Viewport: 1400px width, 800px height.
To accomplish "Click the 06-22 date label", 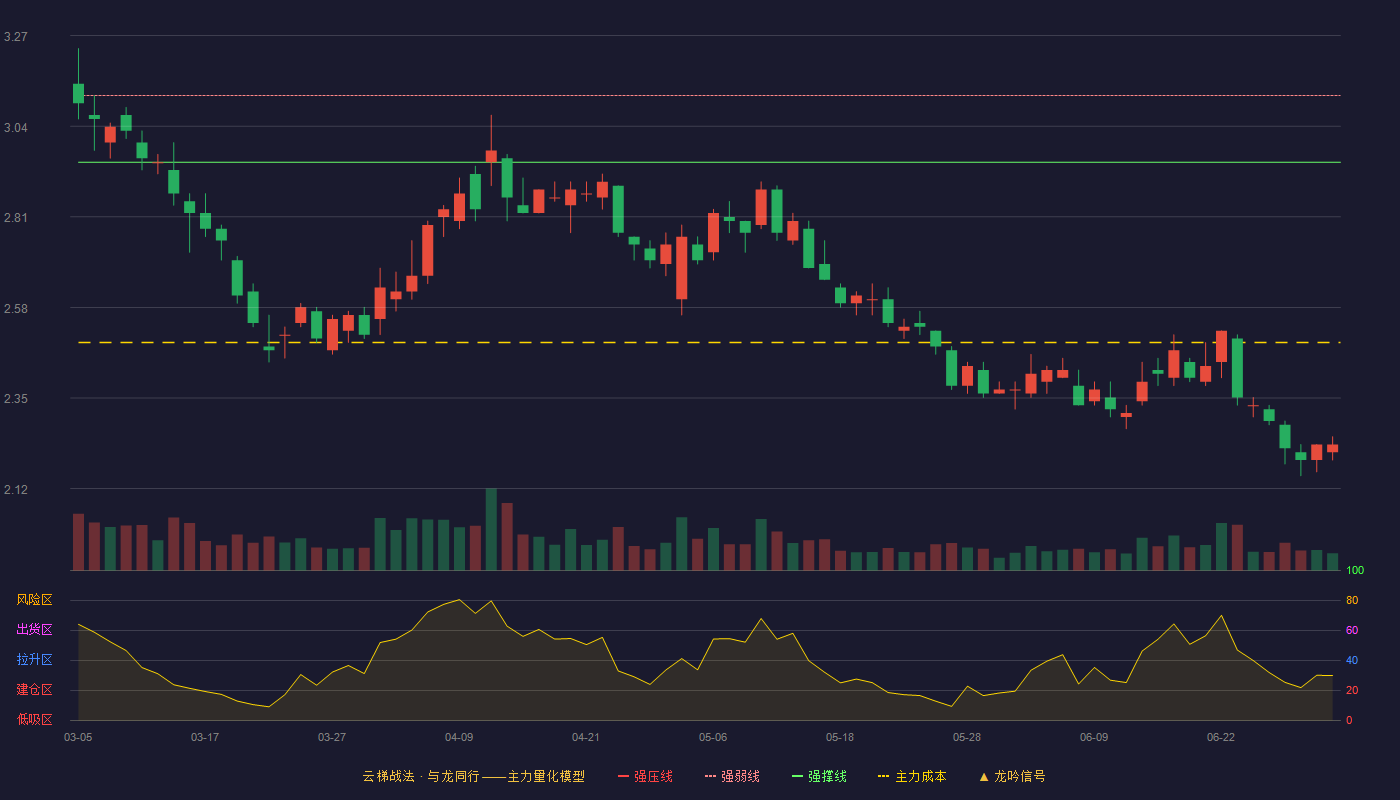I will (x=1221, y=737).
